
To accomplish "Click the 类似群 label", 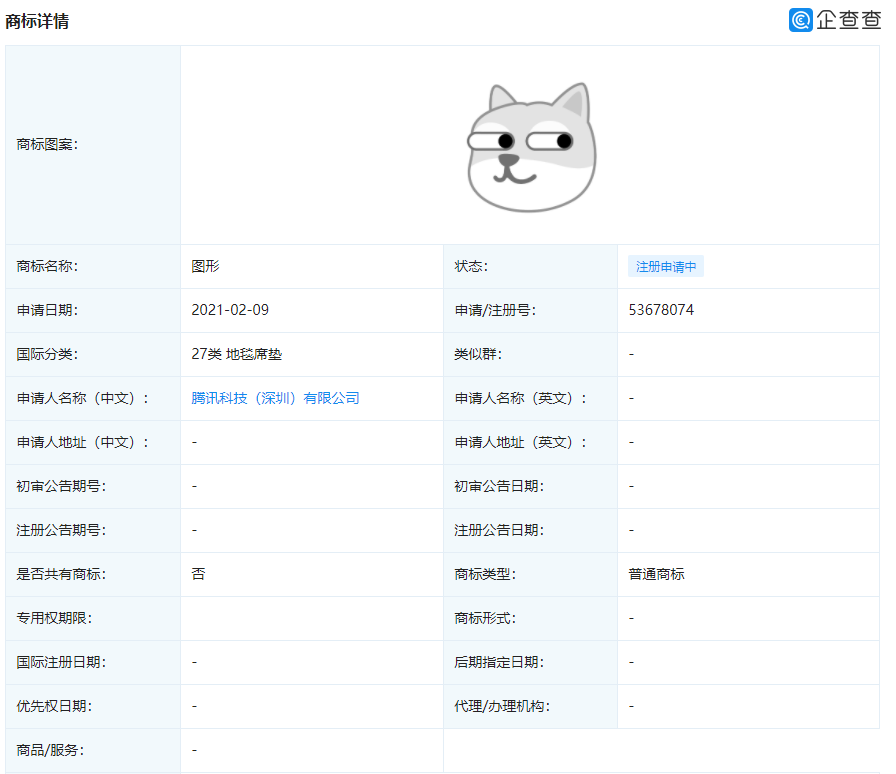I will pyautogui.click(x=478, y=354).
